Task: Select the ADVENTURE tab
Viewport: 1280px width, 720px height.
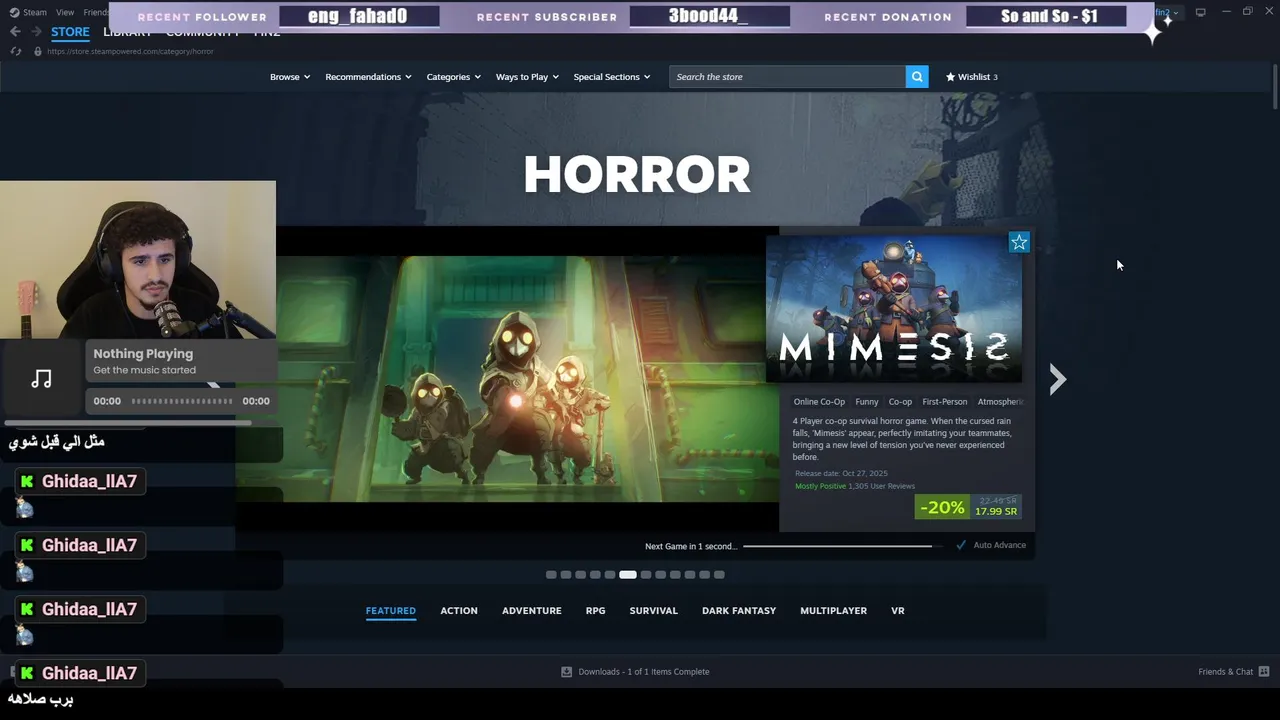Action: pos(532,611)
